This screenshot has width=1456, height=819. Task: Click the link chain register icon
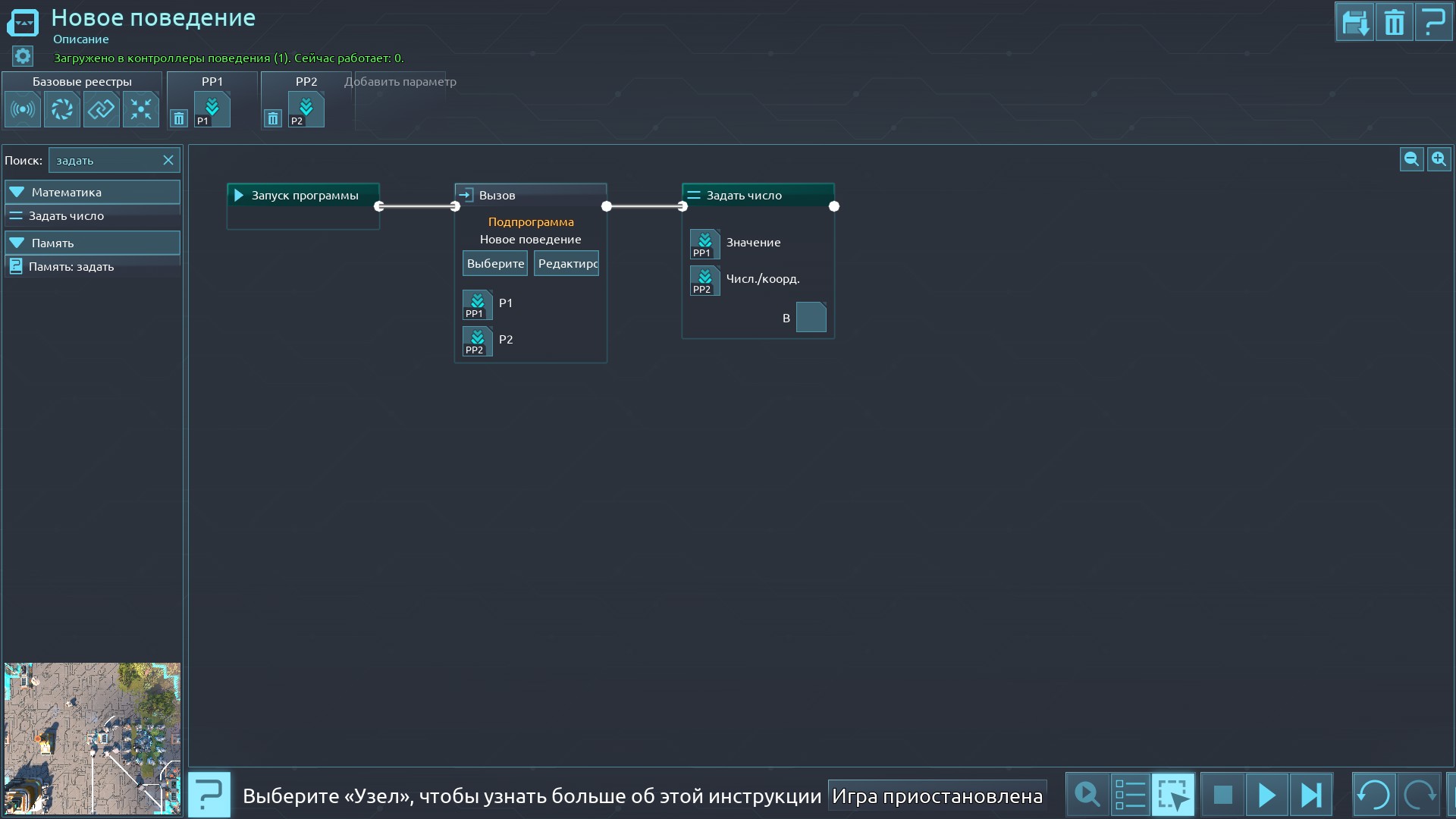tap(102, 110)
